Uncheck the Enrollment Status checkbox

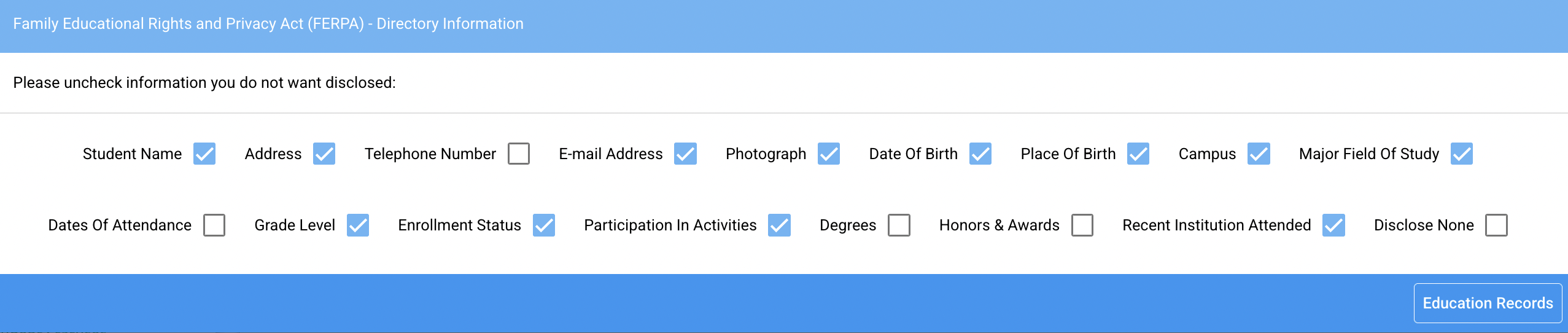tap(544, 225)
